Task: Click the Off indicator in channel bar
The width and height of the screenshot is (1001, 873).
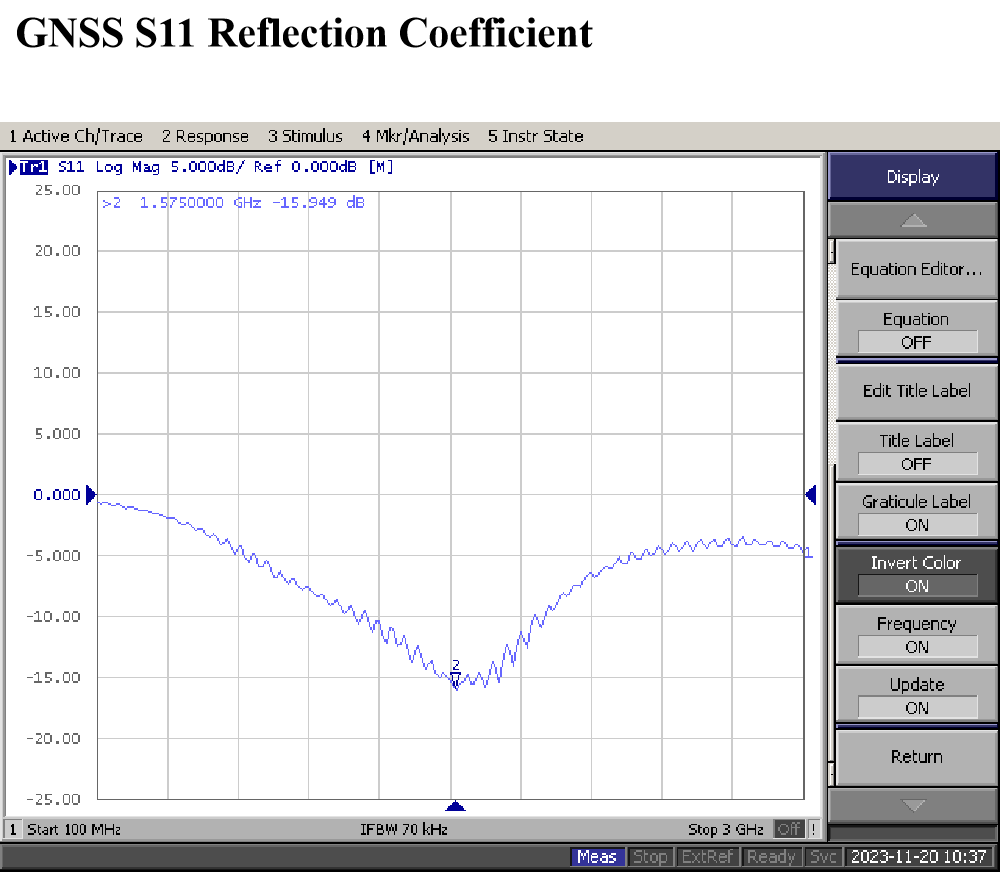Action: coord(789,830)
